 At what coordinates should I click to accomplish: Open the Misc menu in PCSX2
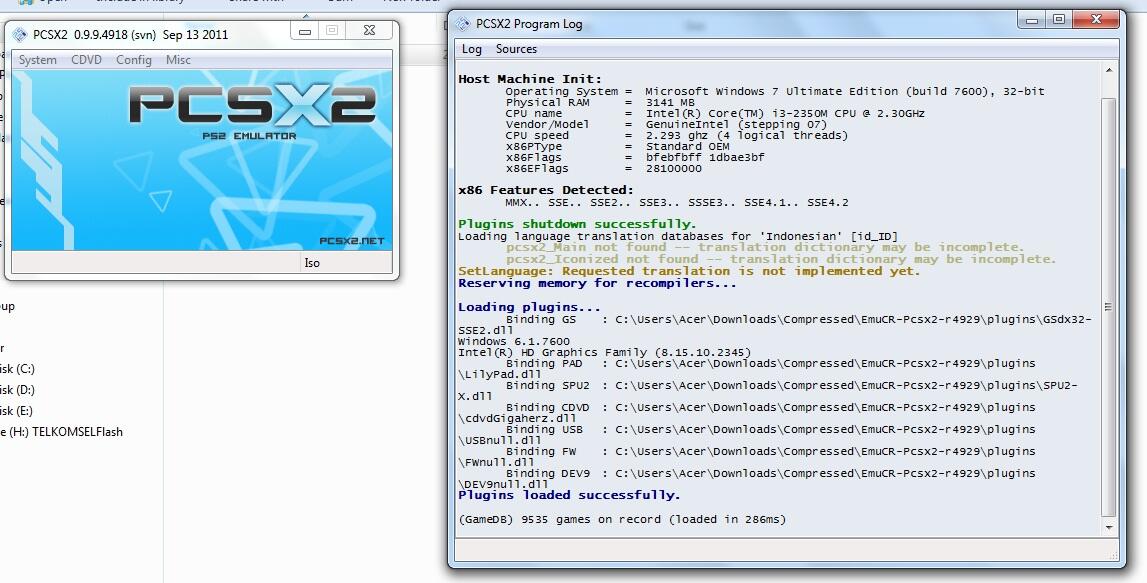178,60
